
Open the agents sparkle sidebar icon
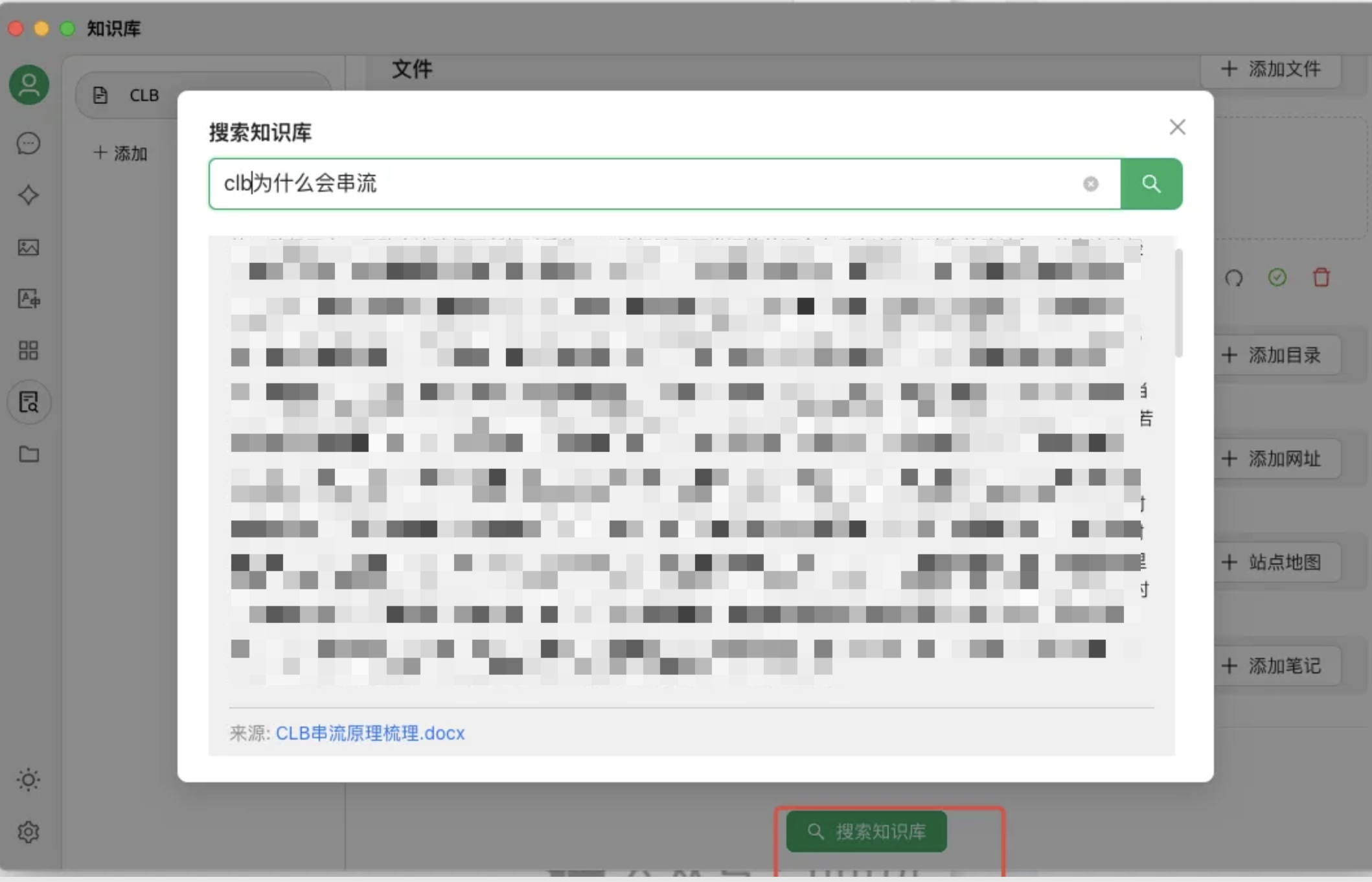coord(29,195)
